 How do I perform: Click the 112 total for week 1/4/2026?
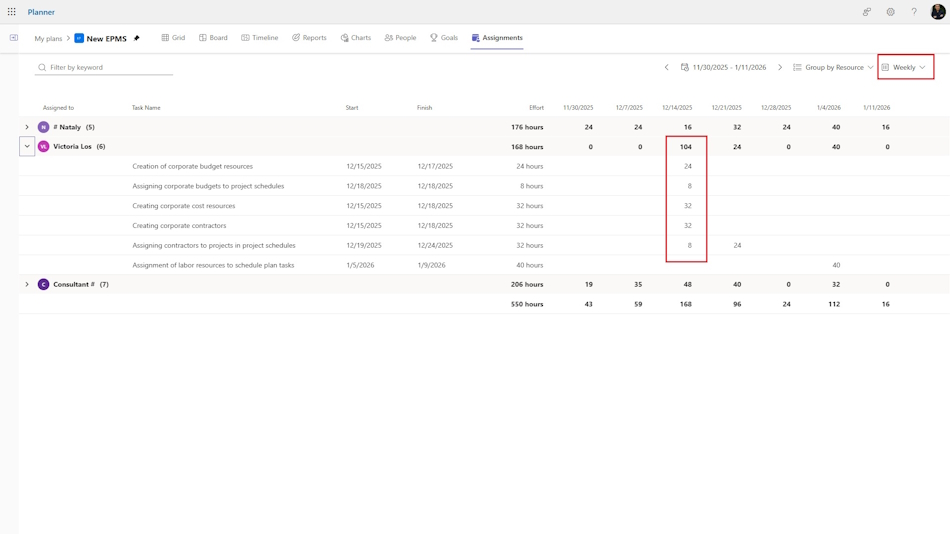tap(834, 304)
